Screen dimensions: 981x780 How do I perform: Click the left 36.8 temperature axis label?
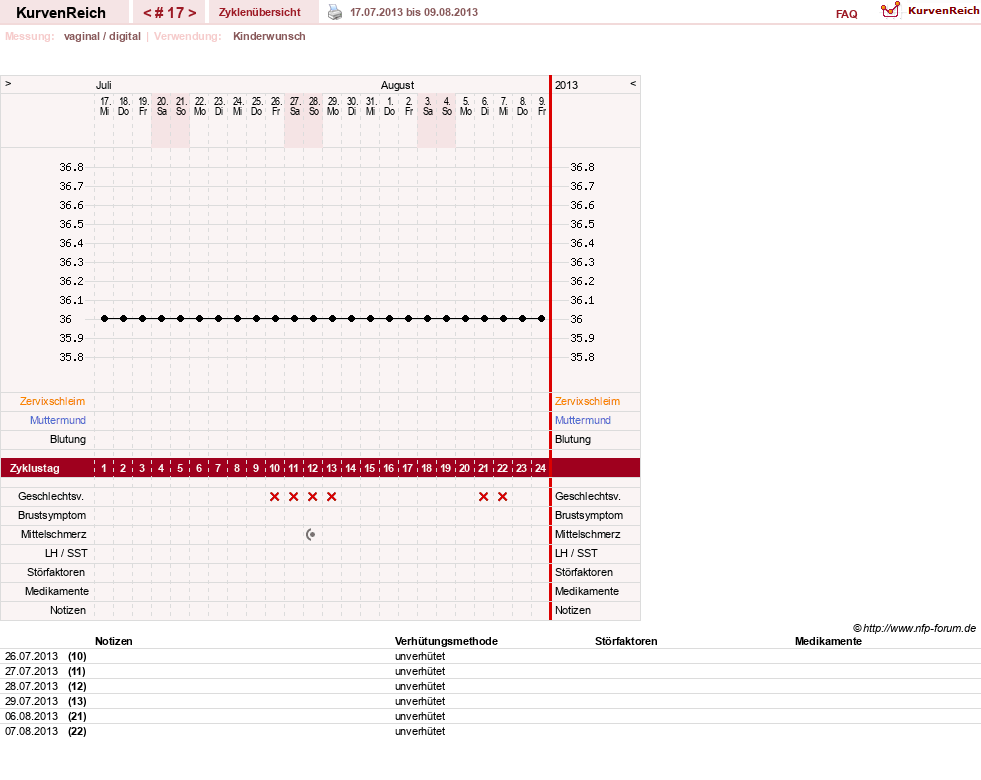(71, 167)
